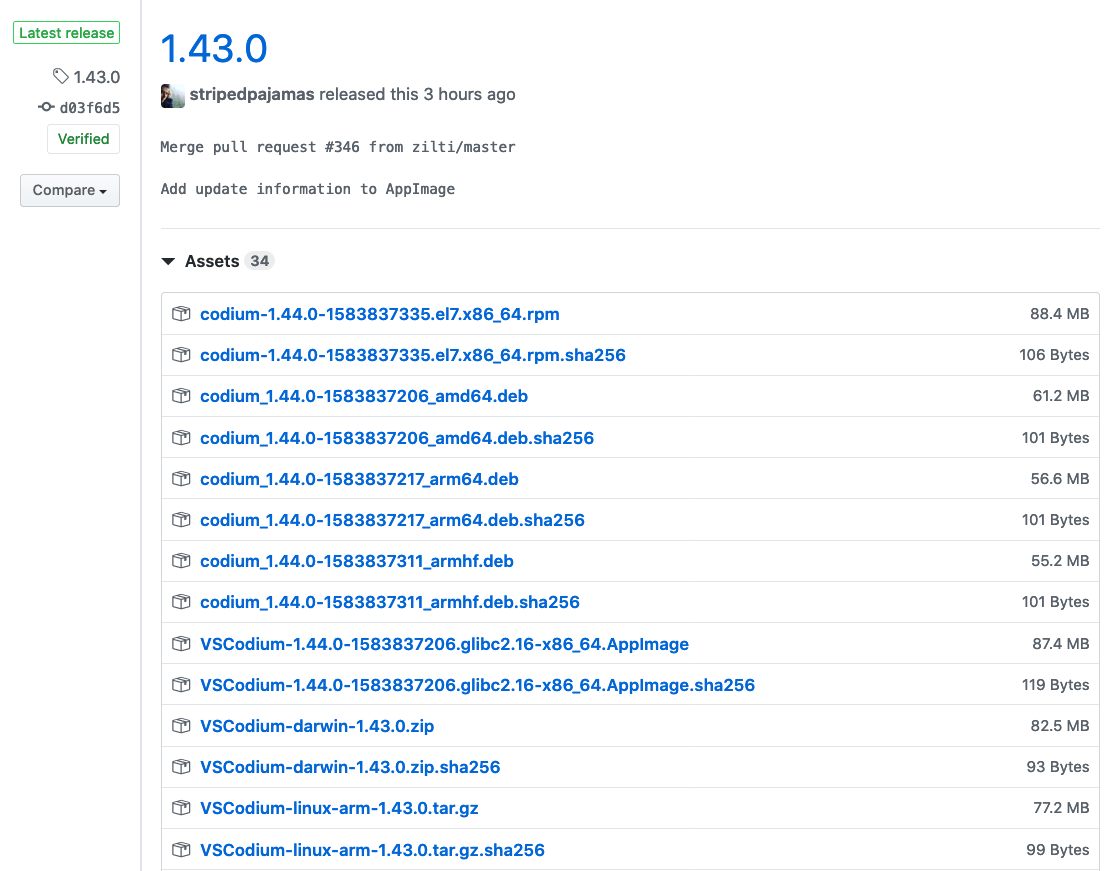Open the Compare dropdown
1110x871 pixels.
[x=69, y=190]
